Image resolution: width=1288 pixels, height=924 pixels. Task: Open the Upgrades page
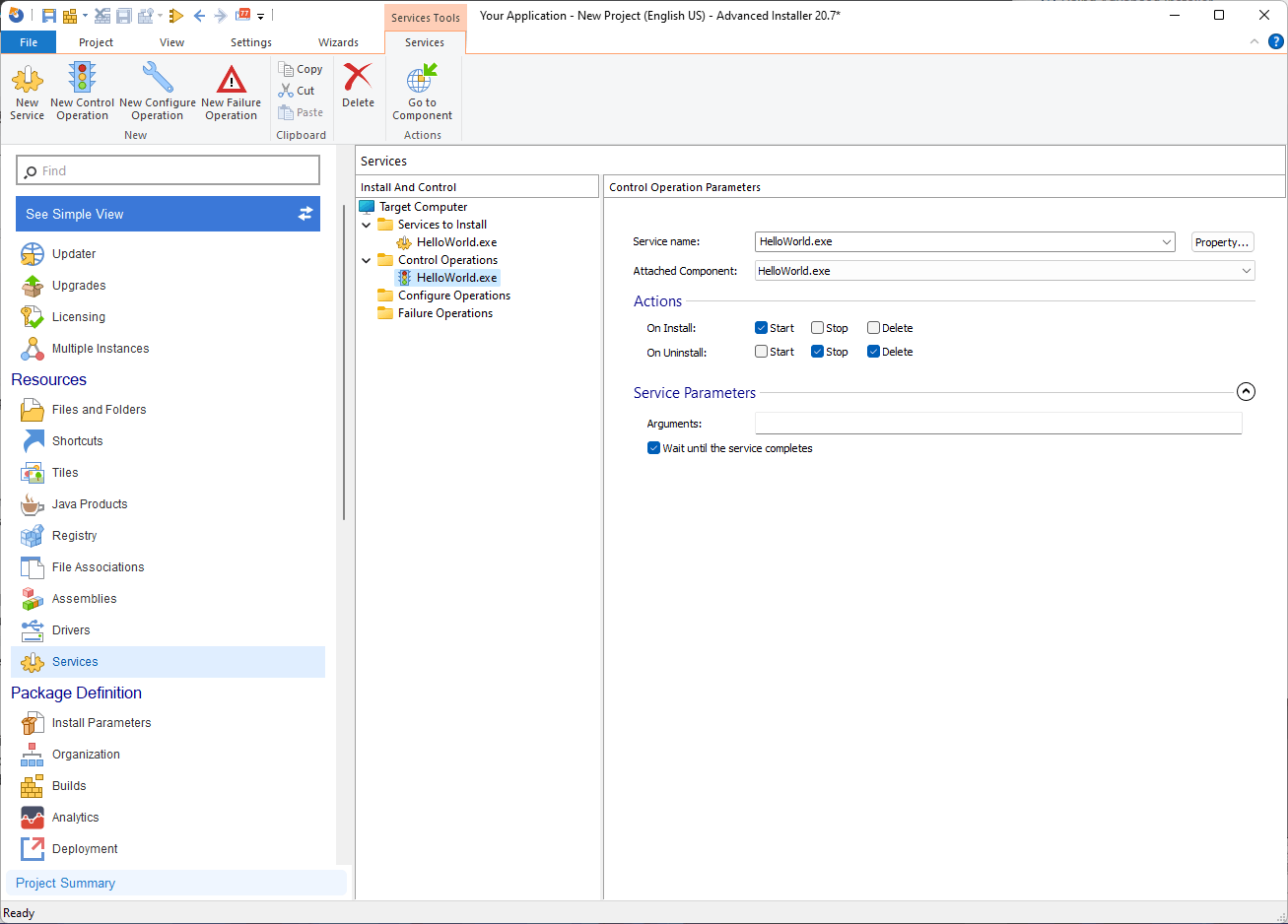pos(168,286)
